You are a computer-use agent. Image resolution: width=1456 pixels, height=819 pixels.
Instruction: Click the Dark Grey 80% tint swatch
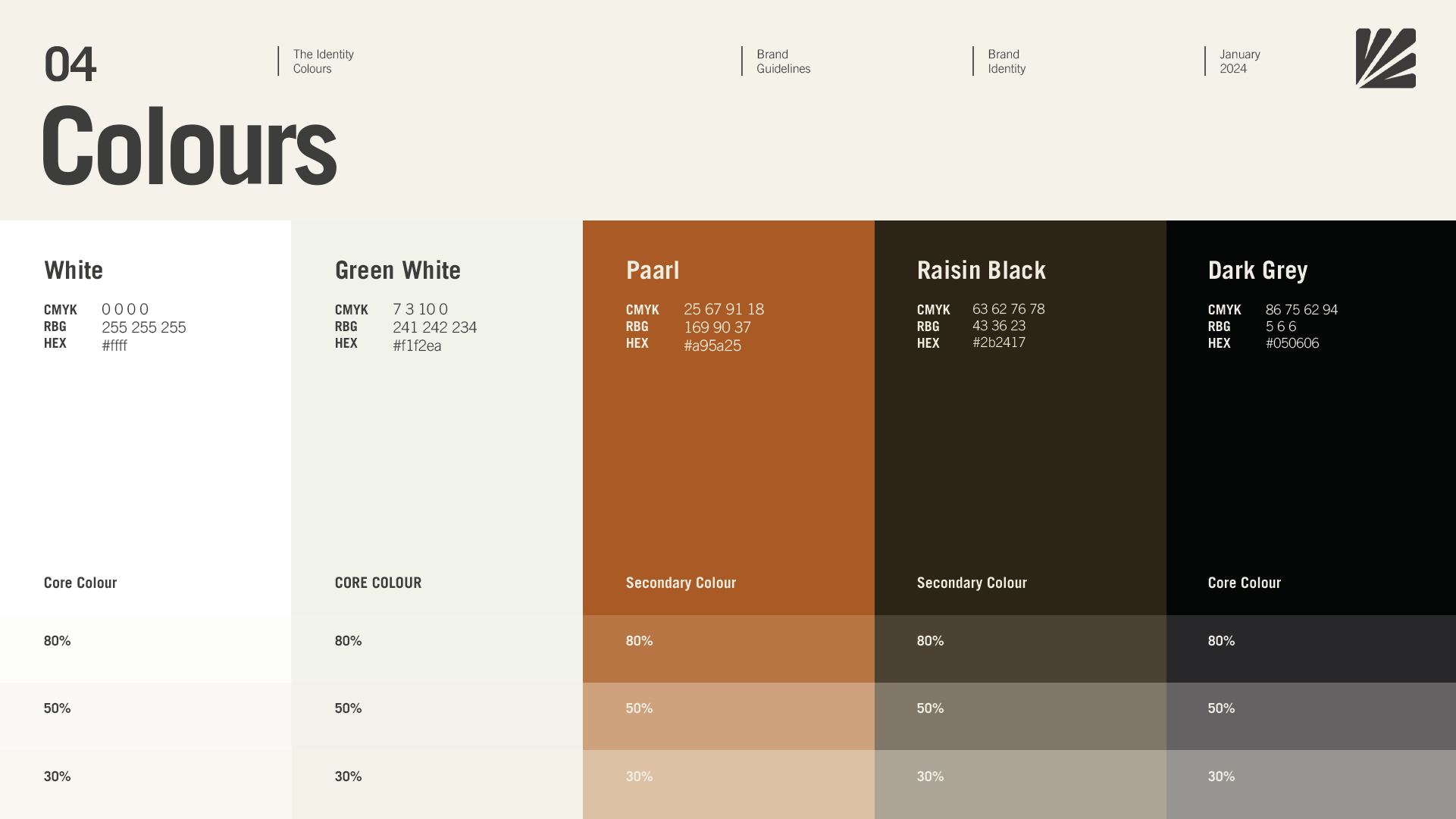[1310, 649]
